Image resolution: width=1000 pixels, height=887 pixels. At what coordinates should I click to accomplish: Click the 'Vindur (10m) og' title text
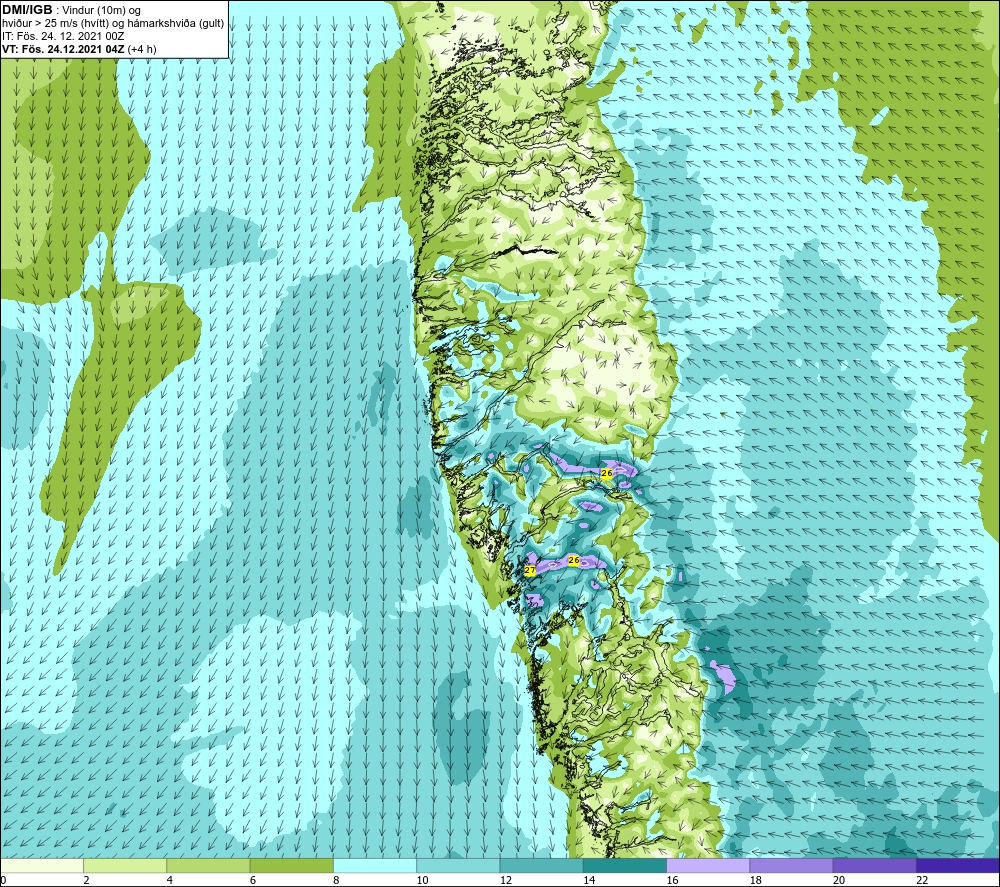103,11
